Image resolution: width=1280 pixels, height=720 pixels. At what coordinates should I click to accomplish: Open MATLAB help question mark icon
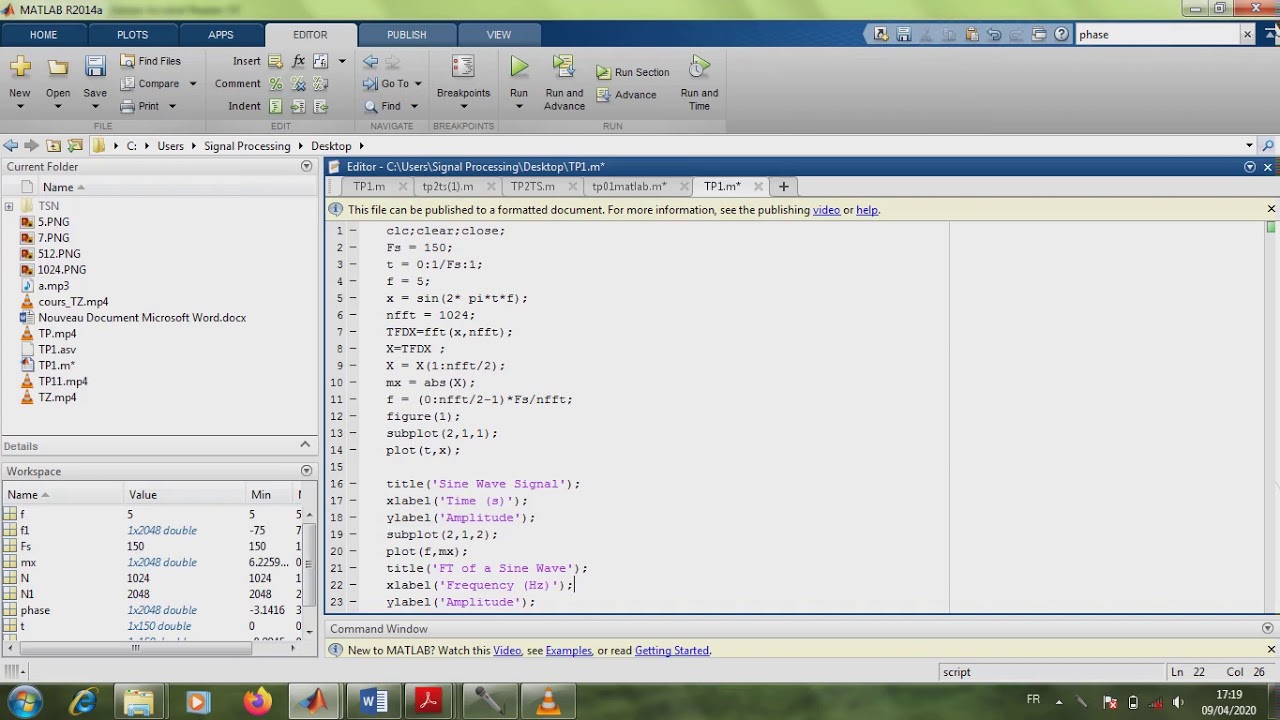(1061, 34)
